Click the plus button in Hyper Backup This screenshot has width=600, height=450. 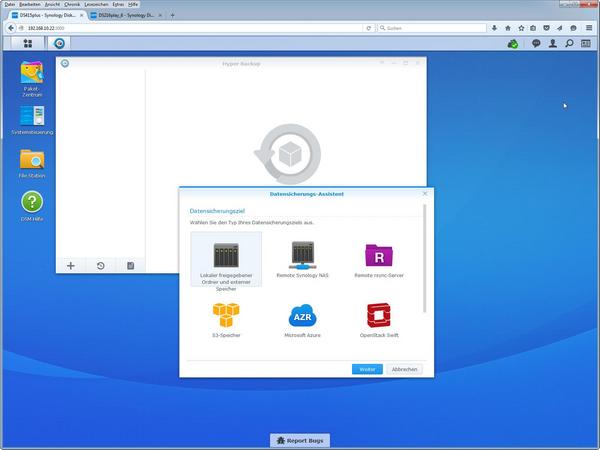point(71,266)
